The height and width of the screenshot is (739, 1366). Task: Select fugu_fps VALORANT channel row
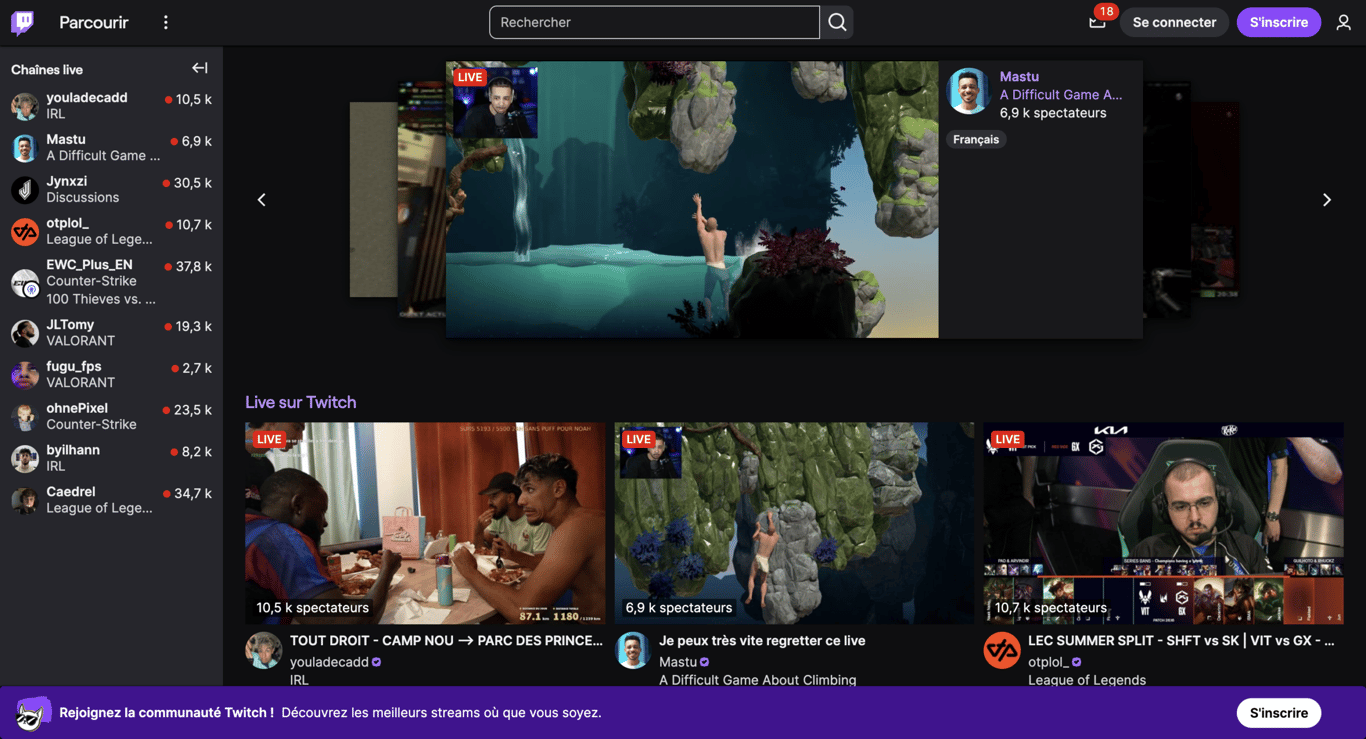pos(111,375)
